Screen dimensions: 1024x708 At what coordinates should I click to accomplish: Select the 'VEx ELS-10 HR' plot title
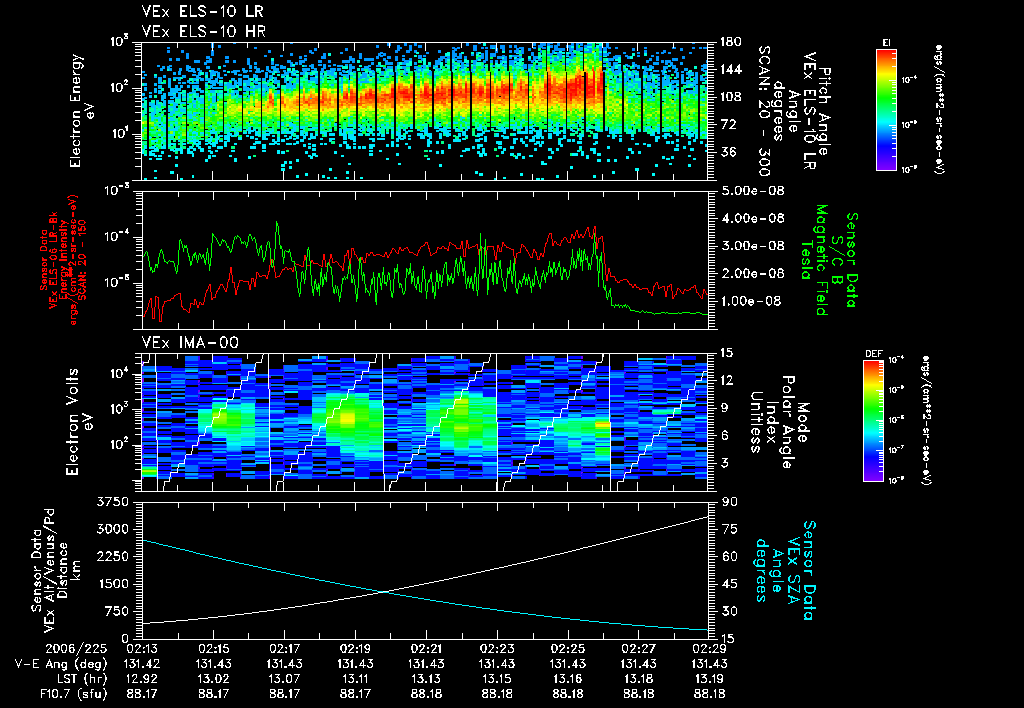point(204,31)
